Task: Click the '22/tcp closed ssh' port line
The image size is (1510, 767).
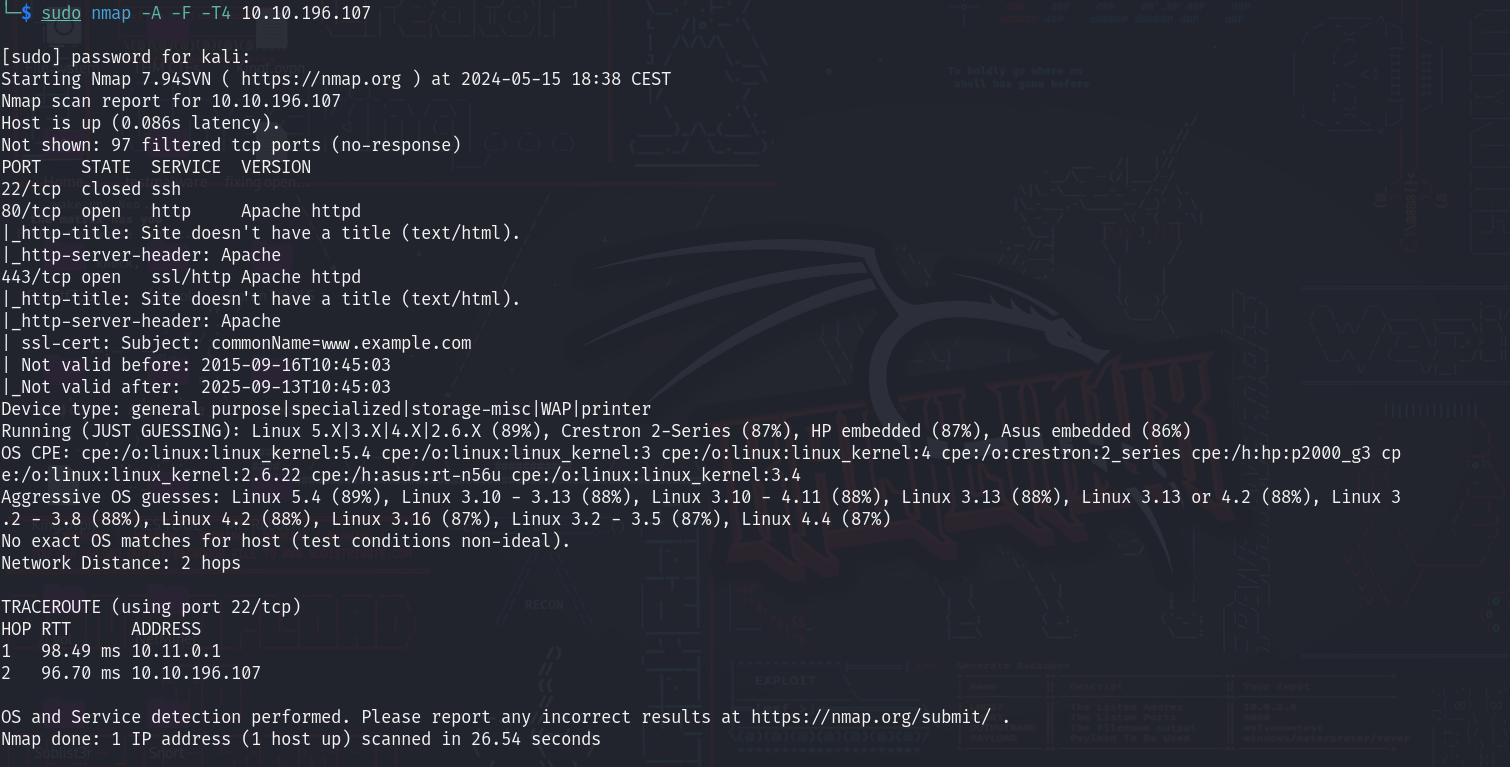Action: [x=91, y=189]
